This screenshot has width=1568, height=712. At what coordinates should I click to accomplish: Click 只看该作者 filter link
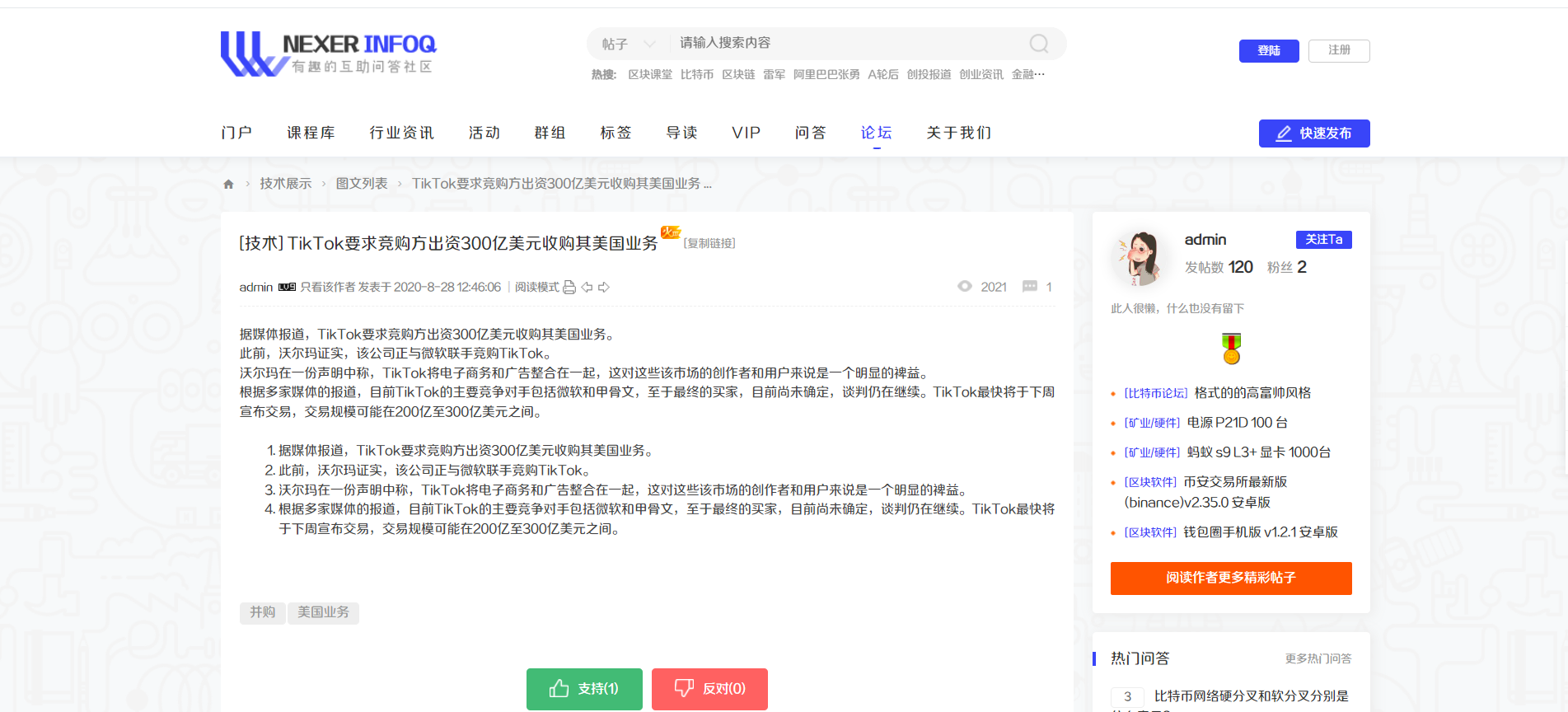(327, 287)
